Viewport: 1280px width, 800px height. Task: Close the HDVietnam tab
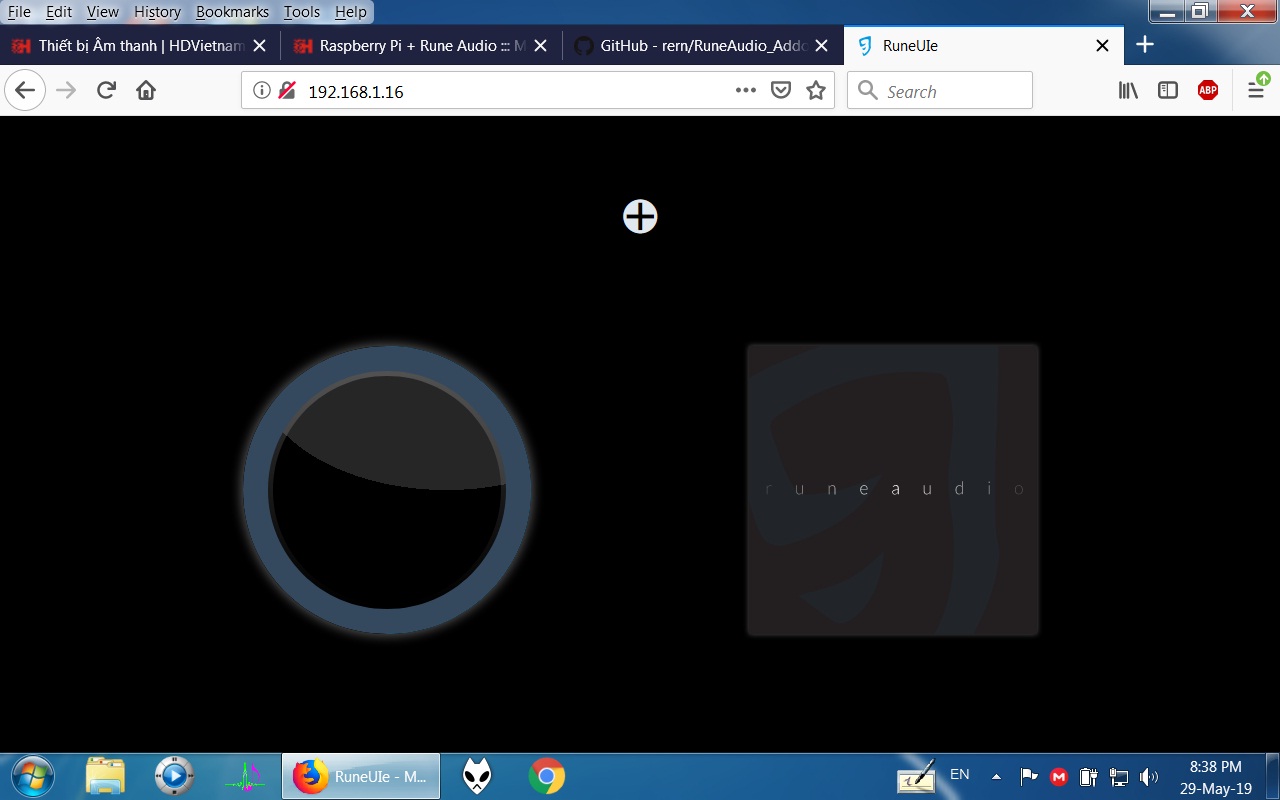(259, 46)
